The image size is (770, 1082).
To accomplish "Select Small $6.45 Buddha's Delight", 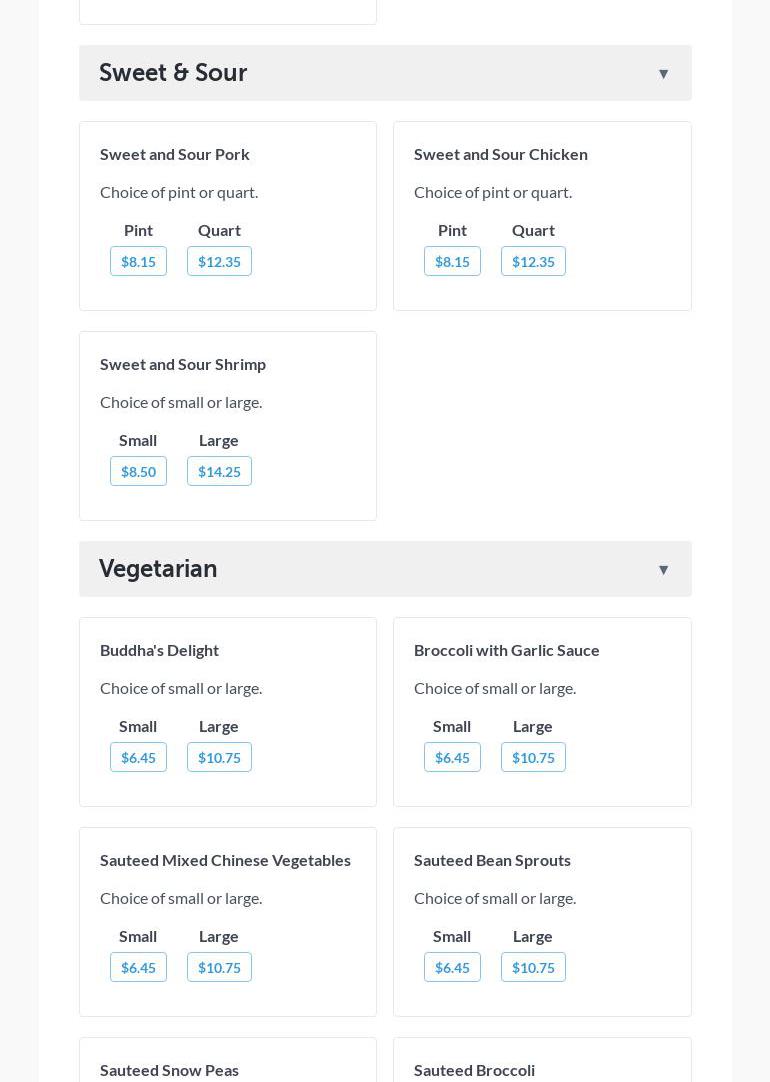I will pyautogui.click(x=138, y=758).
